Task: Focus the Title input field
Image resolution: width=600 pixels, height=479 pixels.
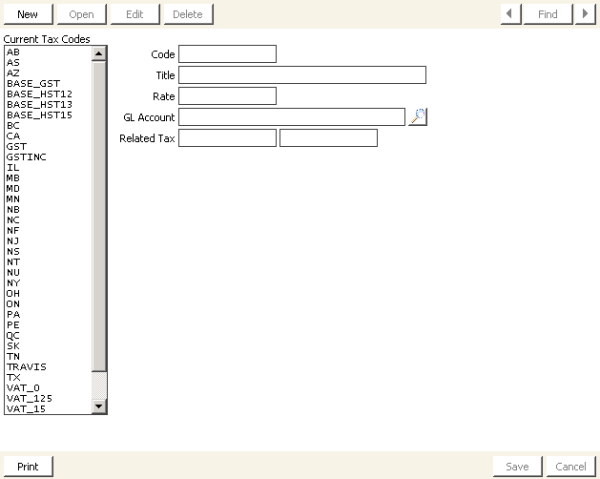Action: tap(302, 75)
